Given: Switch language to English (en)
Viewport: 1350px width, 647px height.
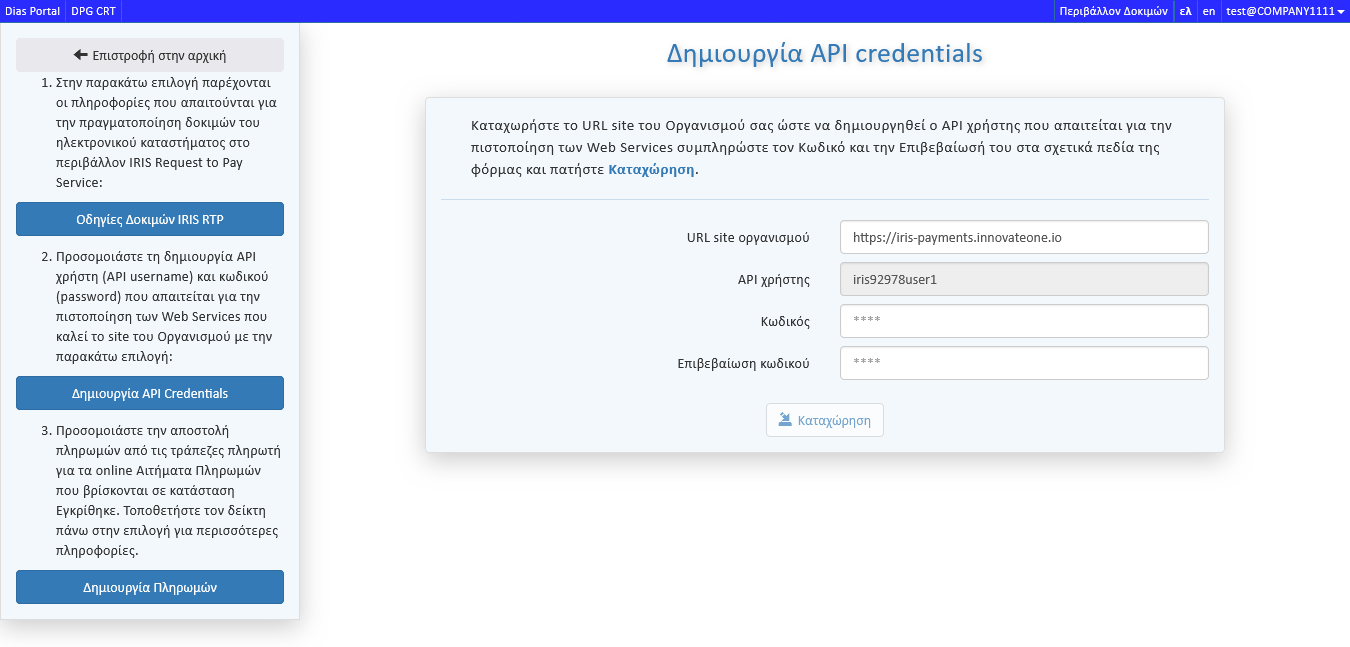Looking at the screenshot, I should [1208, 11].
